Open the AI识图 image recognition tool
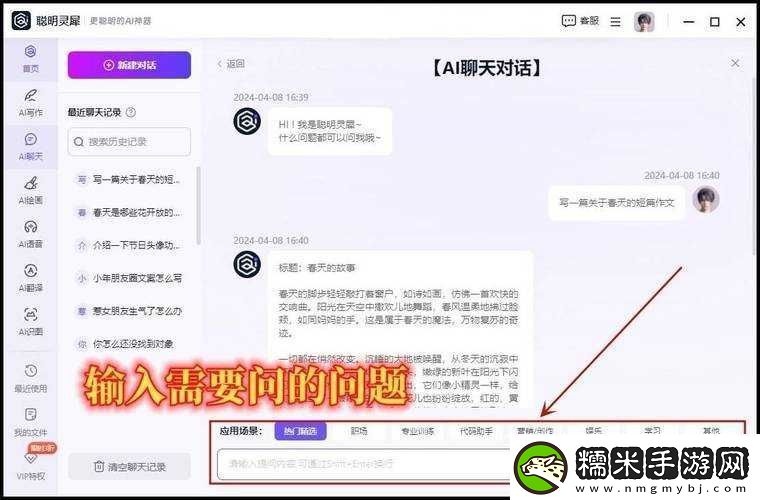760x500 pixels. pyautogui.click(x=31, y=322)
